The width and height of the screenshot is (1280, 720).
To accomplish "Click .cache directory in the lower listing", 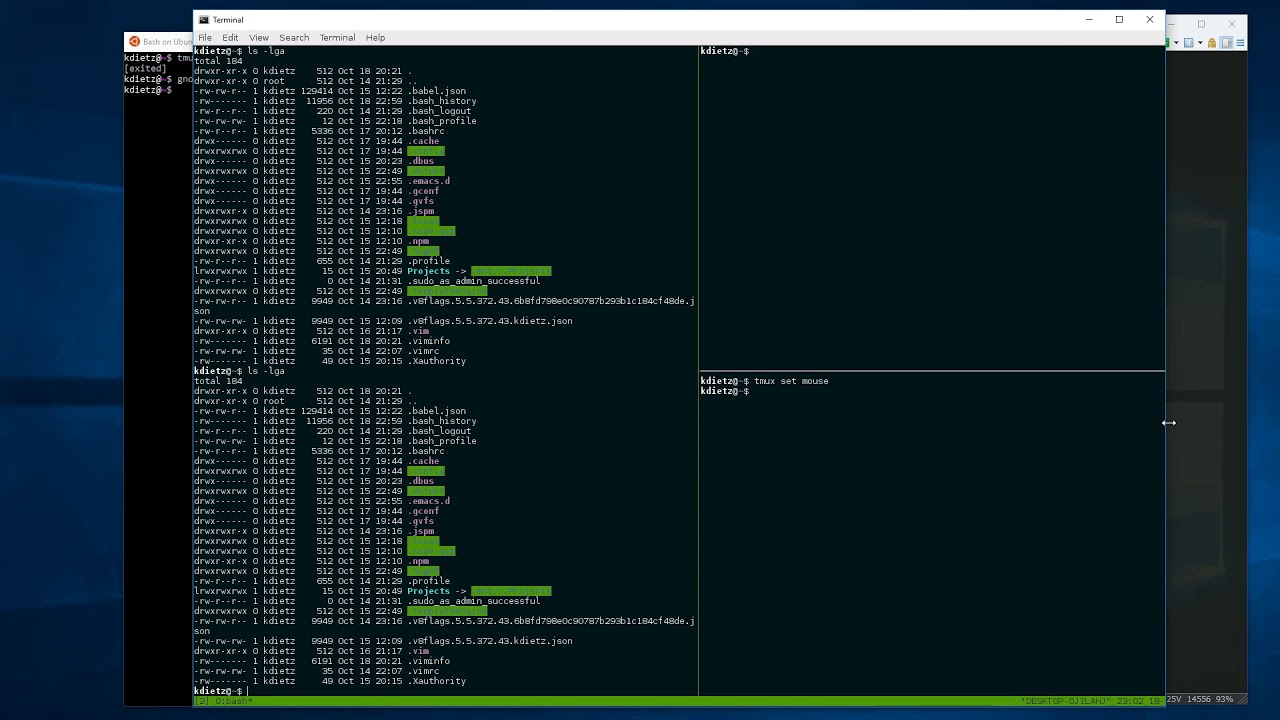I will [423, 461].
